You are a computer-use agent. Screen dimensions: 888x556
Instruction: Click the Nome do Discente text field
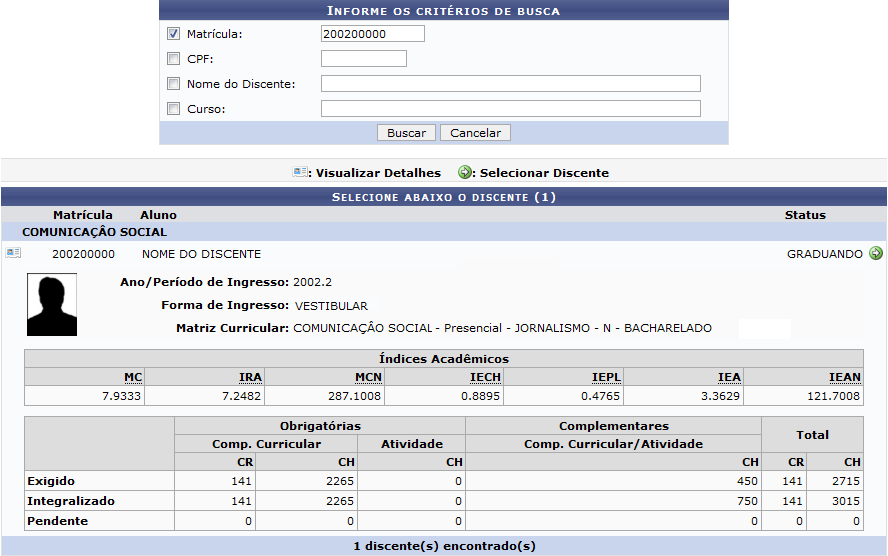(x=511, y=84)
